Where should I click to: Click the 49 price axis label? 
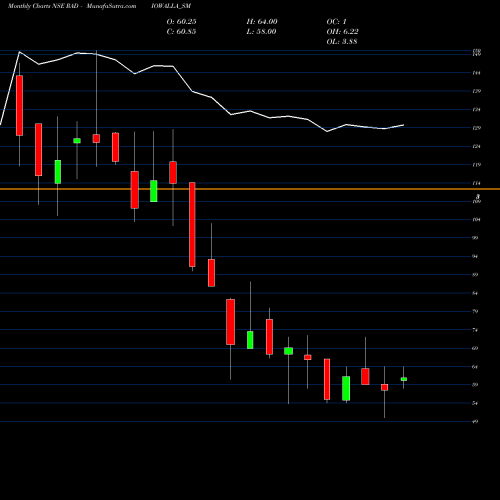tap(475, 422)
